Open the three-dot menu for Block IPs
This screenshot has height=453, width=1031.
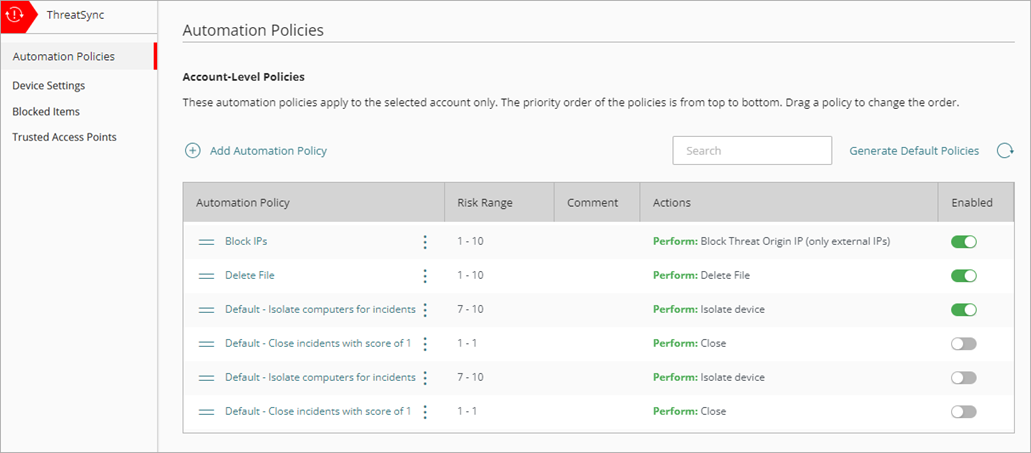(425, 242)
